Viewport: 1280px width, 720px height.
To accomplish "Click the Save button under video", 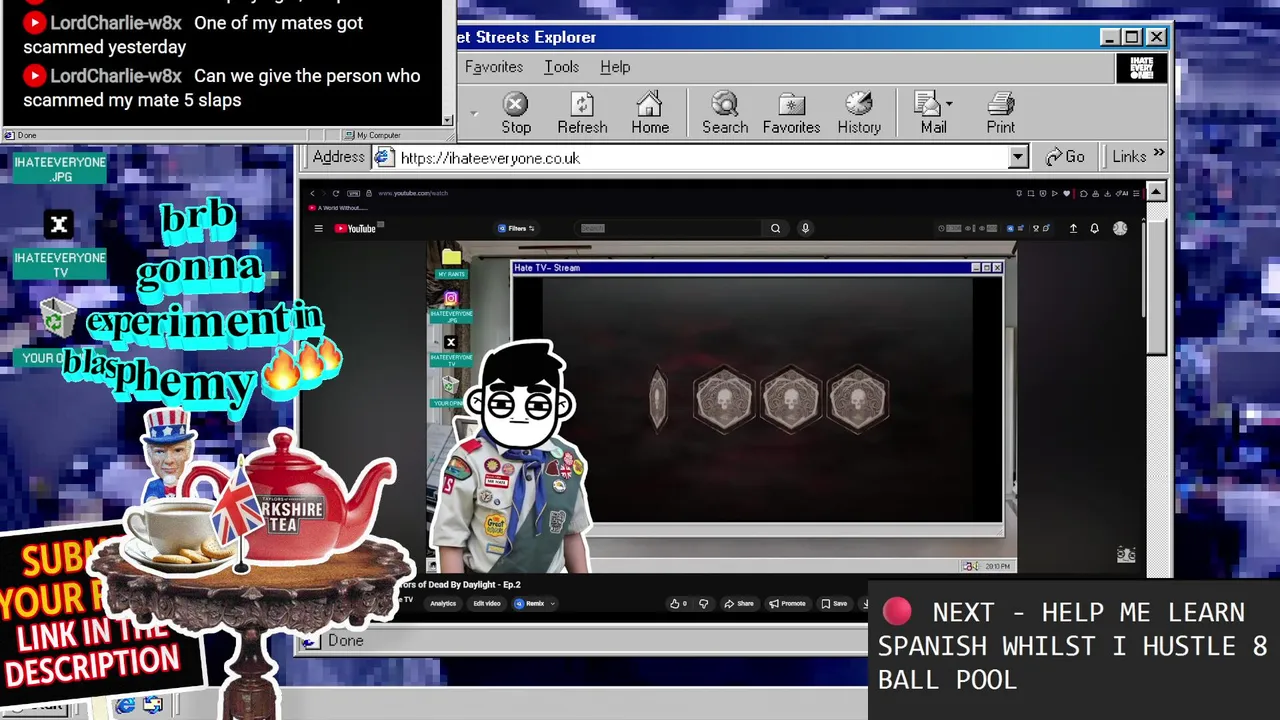I will [x=834, y=604].
